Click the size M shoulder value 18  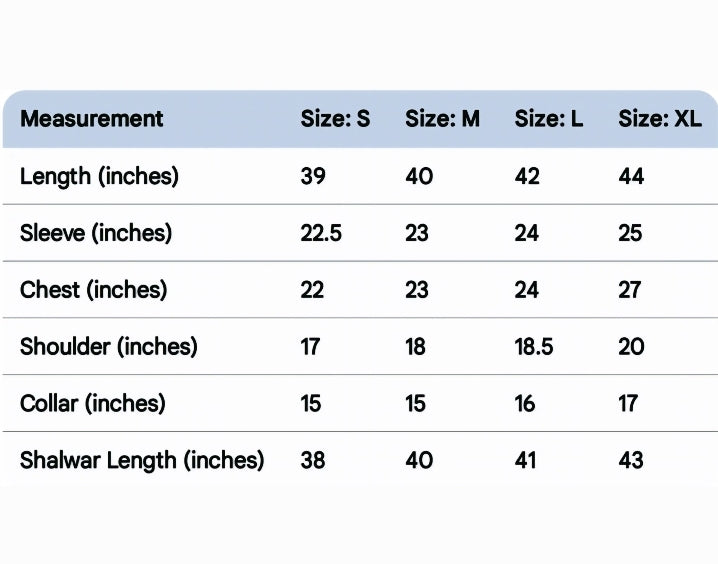pos(416,347)
